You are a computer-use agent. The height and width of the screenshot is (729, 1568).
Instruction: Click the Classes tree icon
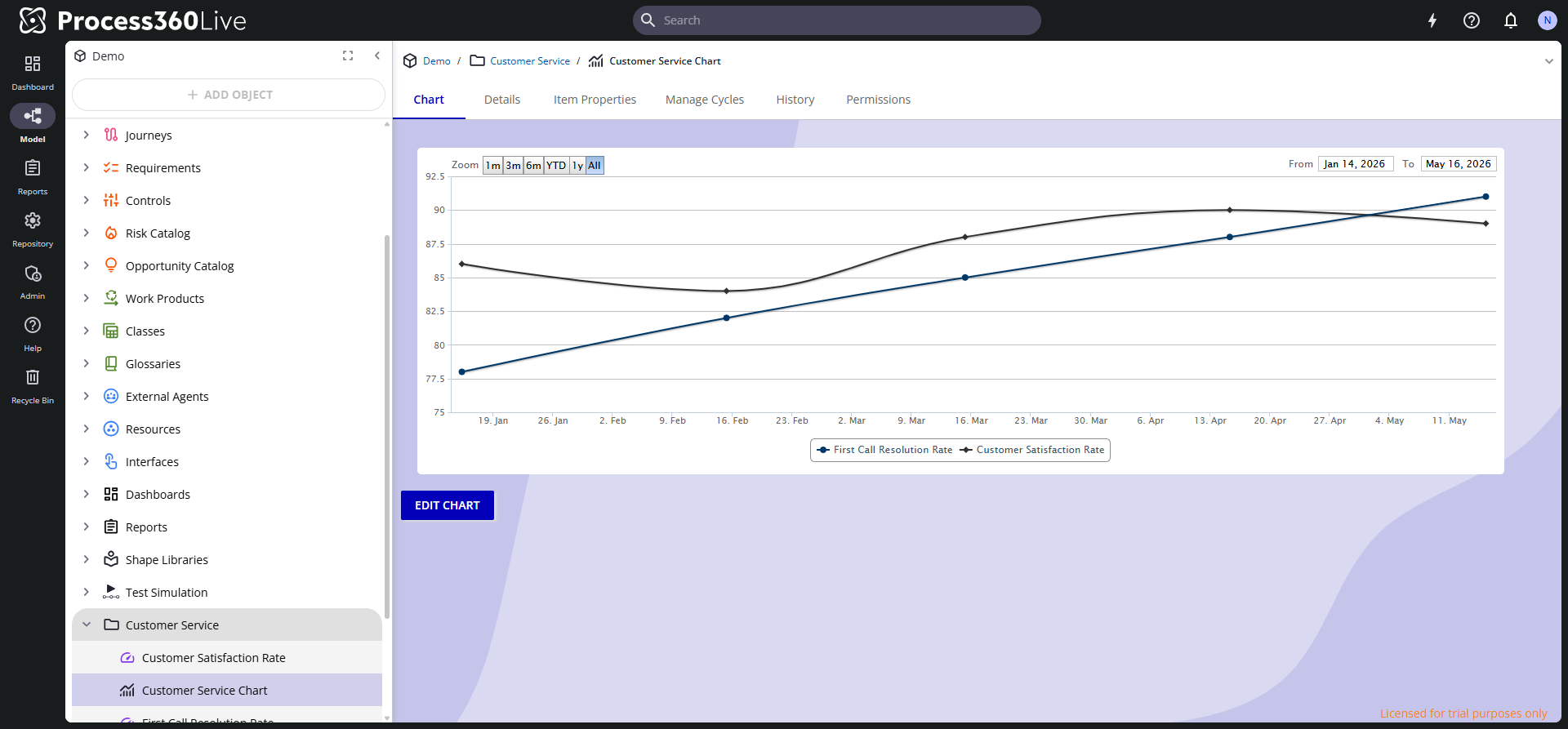(x=111, y=331)
